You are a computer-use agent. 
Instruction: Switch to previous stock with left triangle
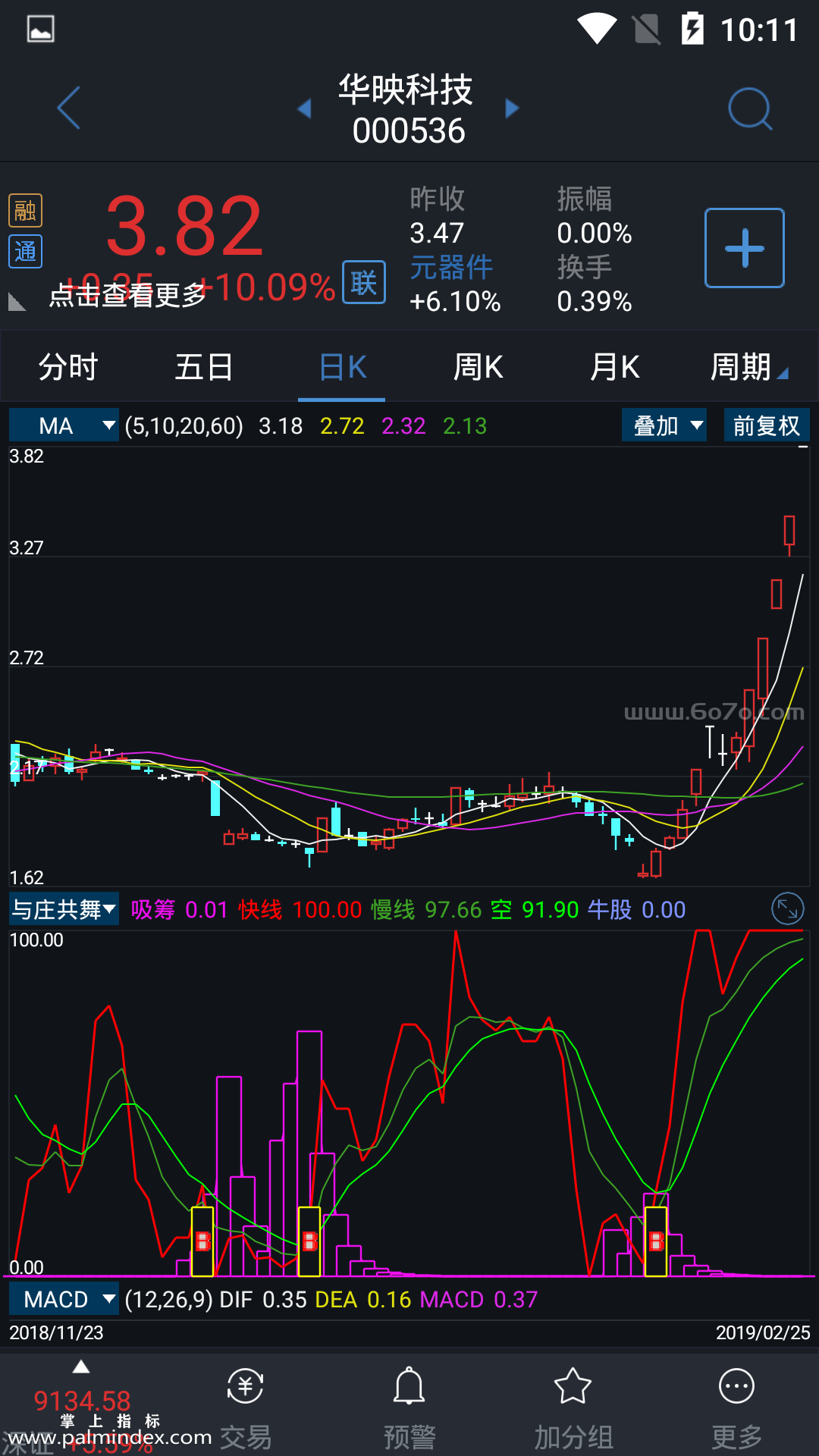tap(304, 108)
